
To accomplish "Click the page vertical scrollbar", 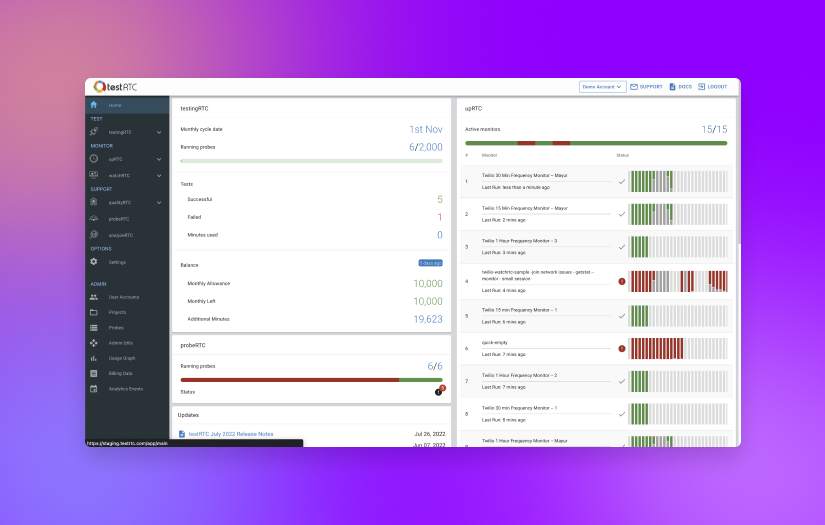I will click(738, 171).
